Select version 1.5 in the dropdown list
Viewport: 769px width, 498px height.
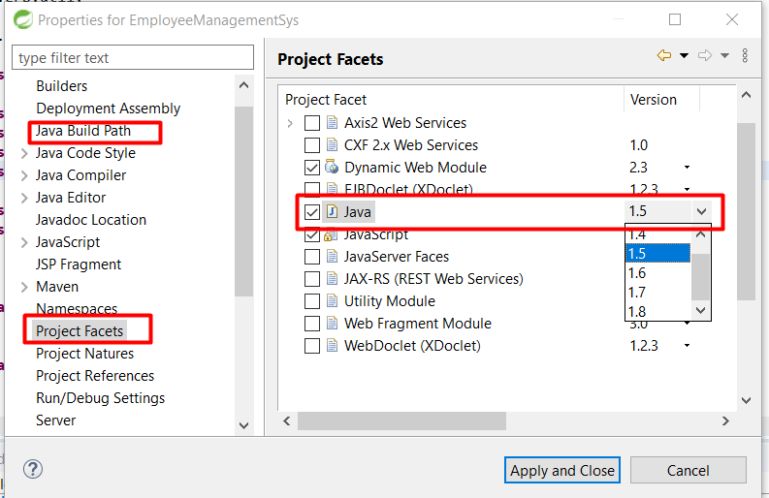[x=658, y=253]
